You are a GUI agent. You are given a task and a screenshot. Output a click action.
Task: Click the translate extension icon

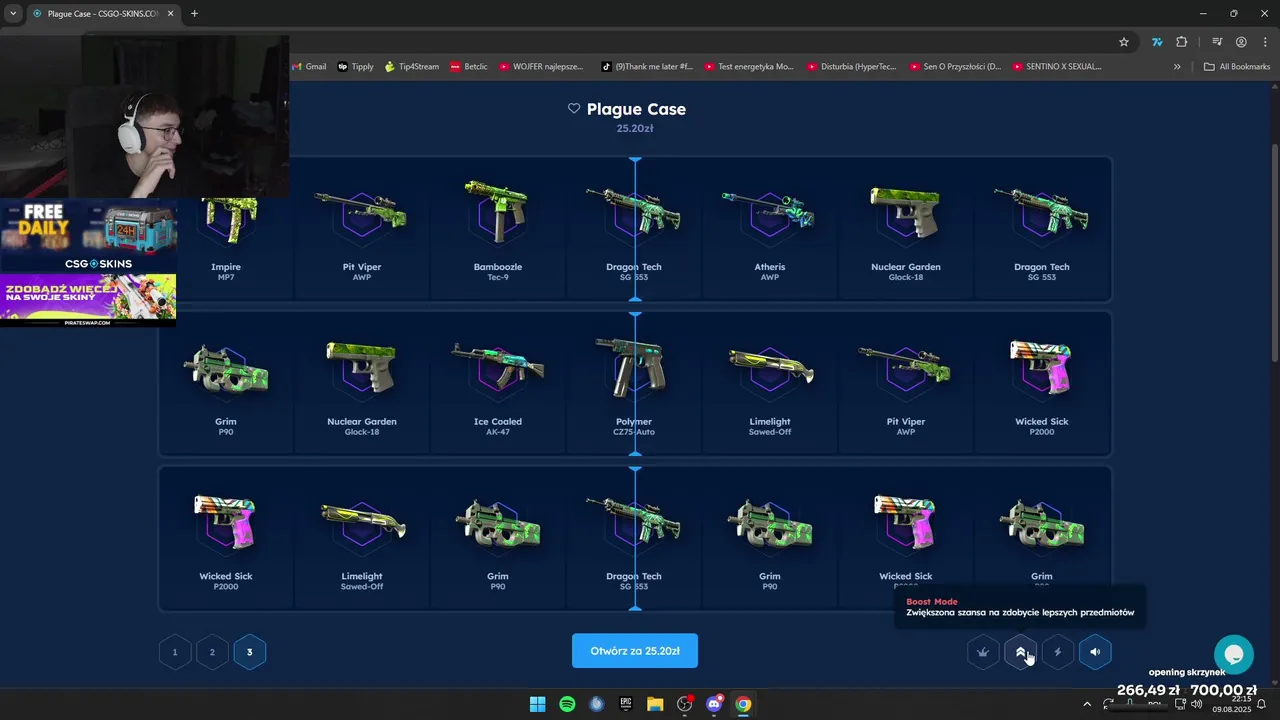[1157, 42]
